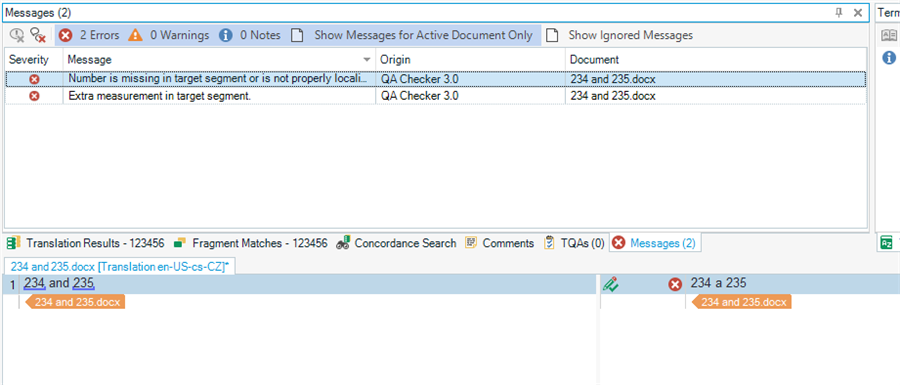Viewport: 900px width, 385px height.
Task: Pin the Messages panel with auto-hide
Action: pyautogui.click(x=839, y=13)
